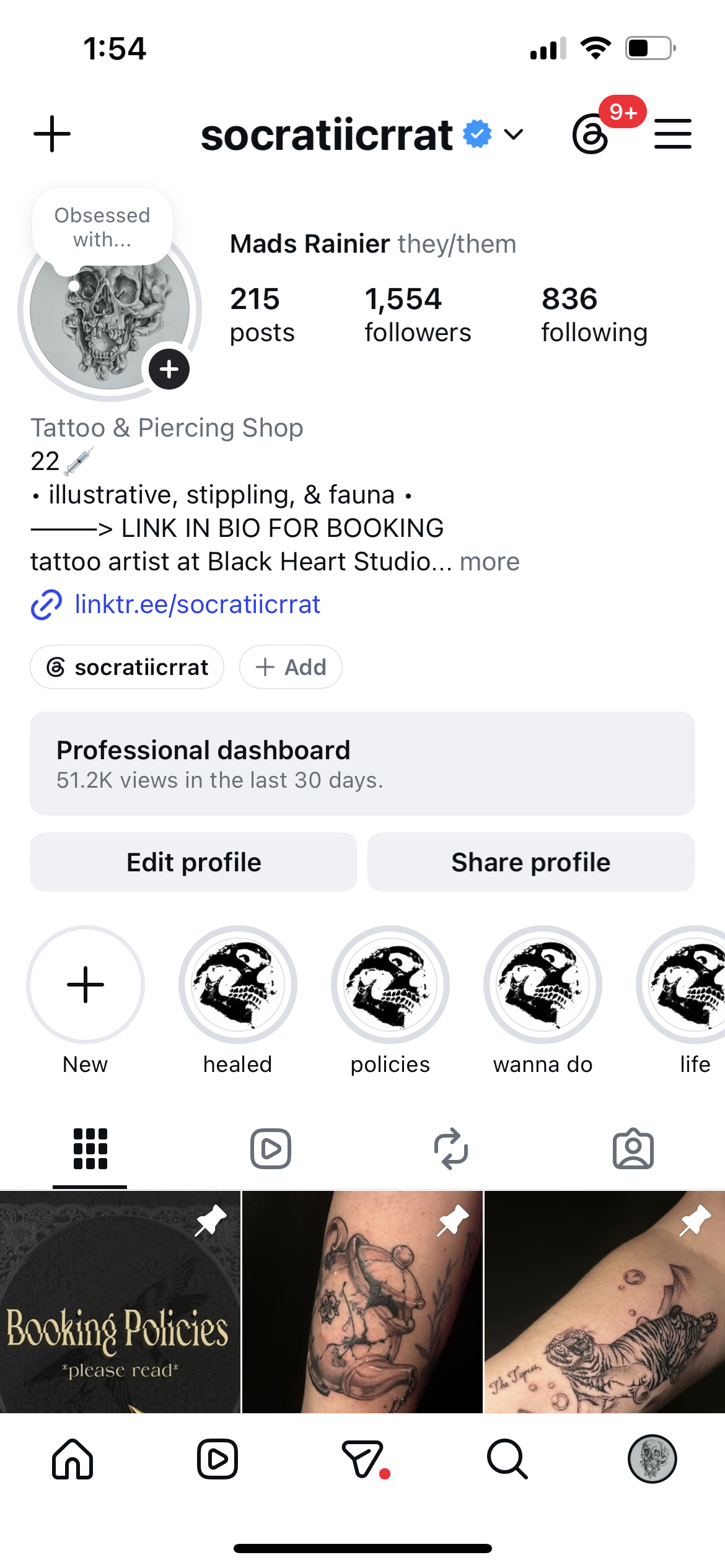Tap the create new post plus icon

[52, 134]
